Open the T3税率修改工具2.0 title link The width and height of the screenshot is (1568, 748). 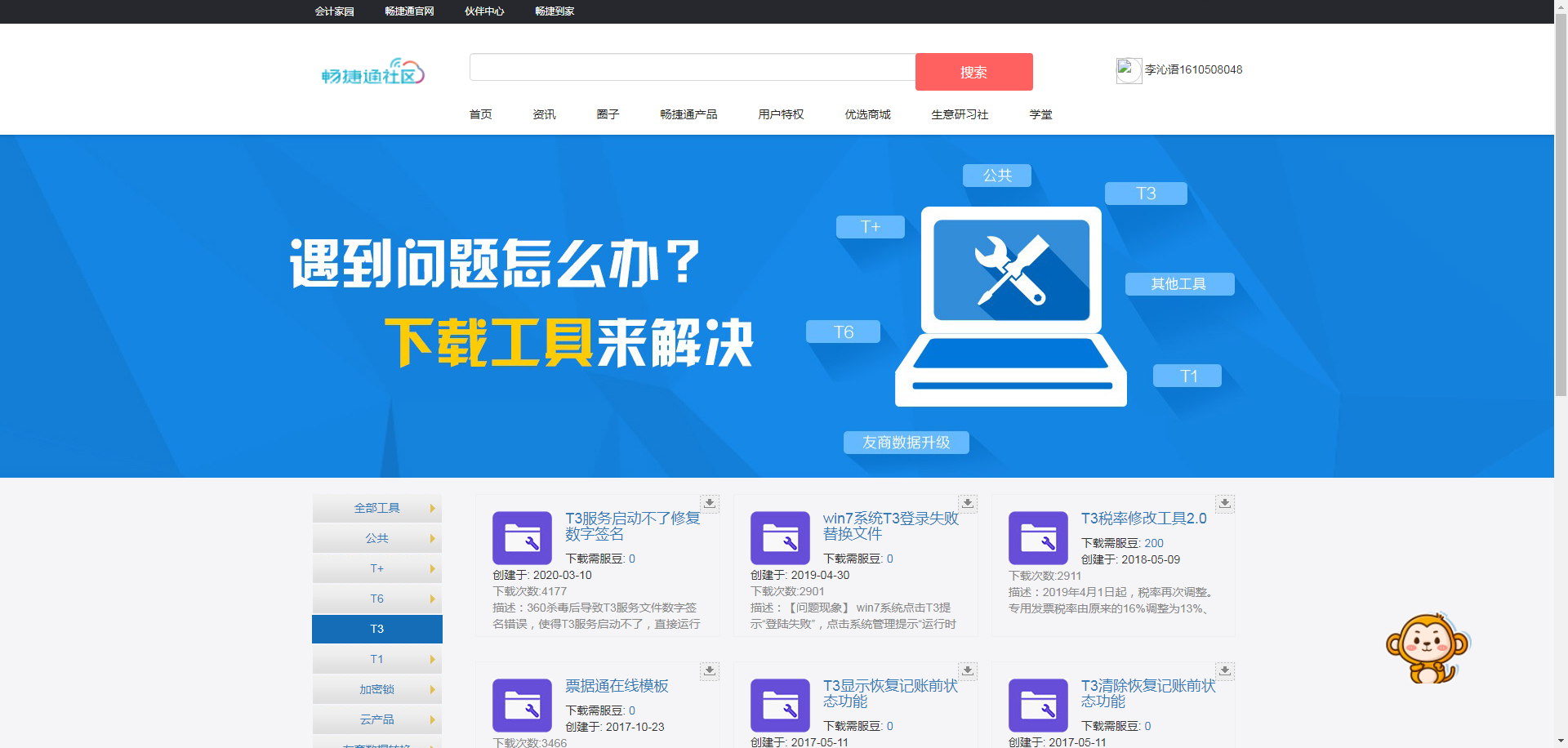pyautogui.click(x=1143, y=519)
